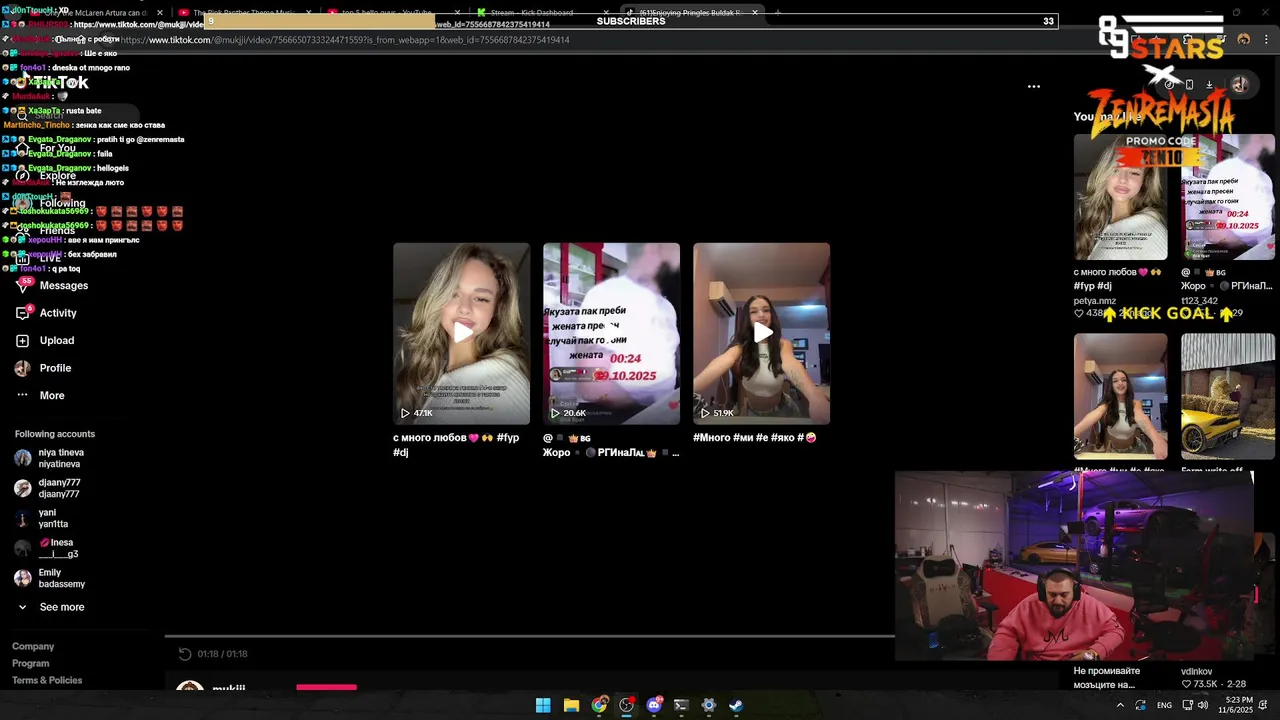Screen dimensions: 1280x720
Task: Click the ENG language indicator
Action: [1164, 705]
